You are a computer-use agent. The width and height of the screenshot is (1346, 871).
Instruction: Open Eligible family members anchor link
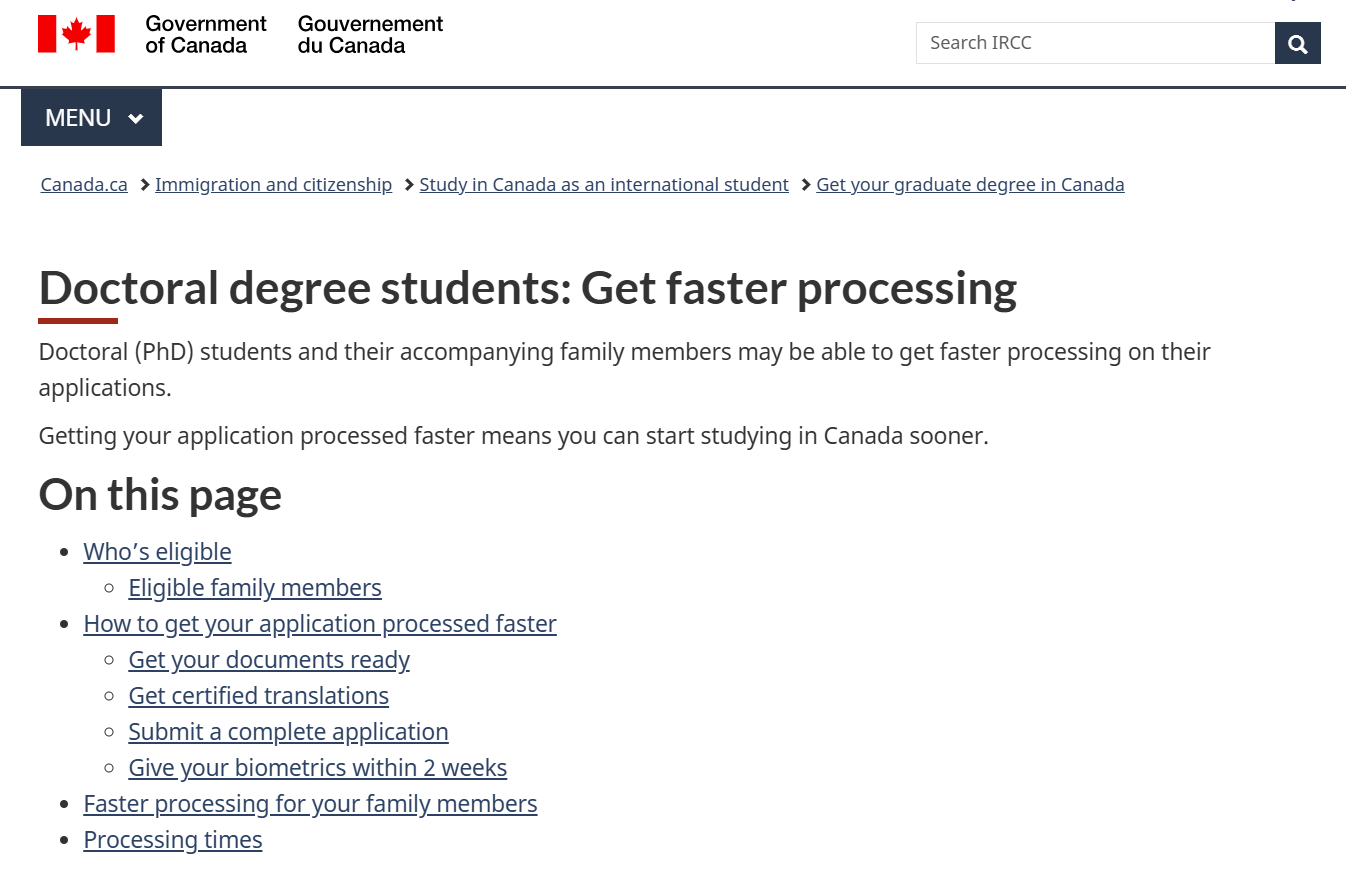255,588
